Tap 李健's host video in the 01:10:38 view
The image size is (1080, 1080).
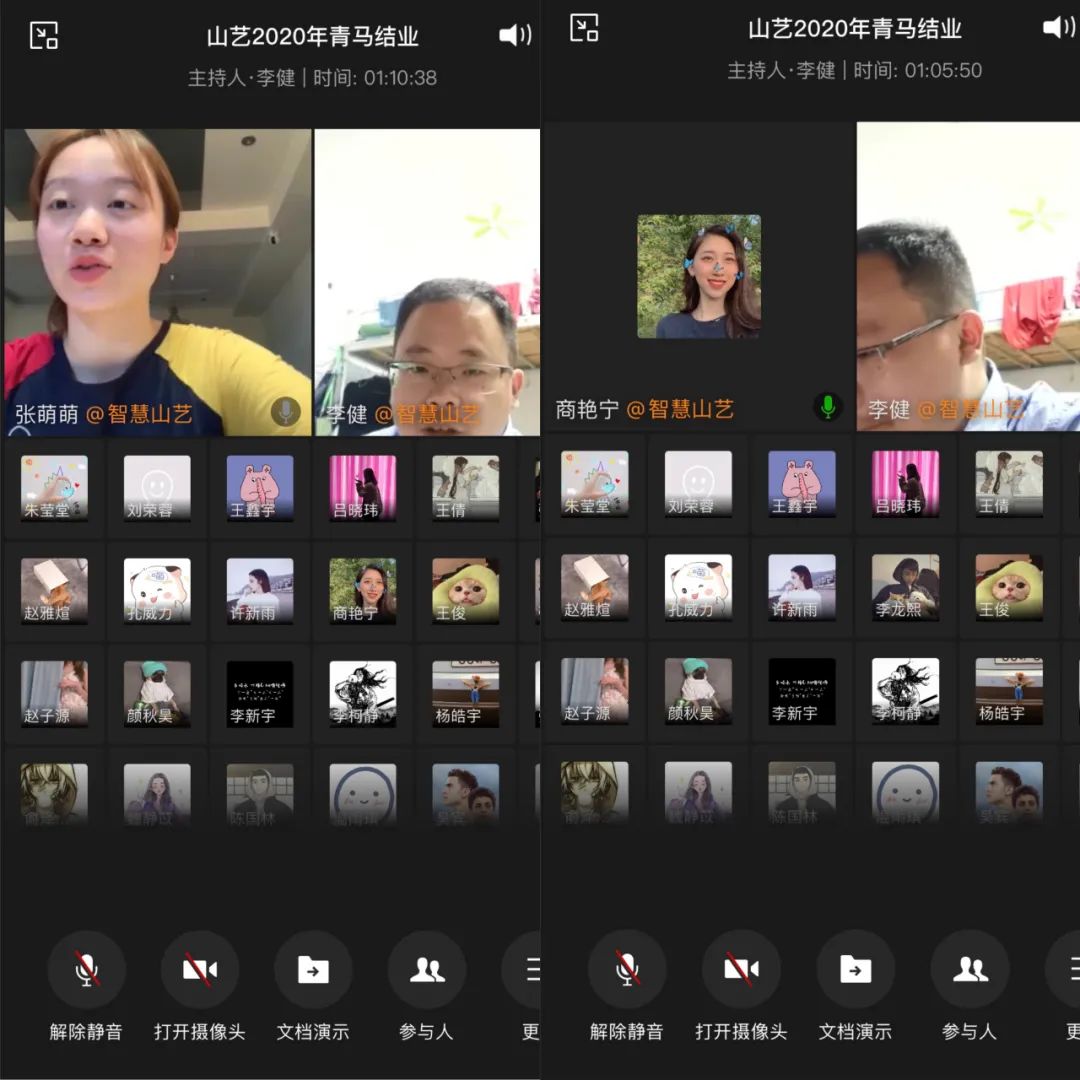tap(428, 282)
